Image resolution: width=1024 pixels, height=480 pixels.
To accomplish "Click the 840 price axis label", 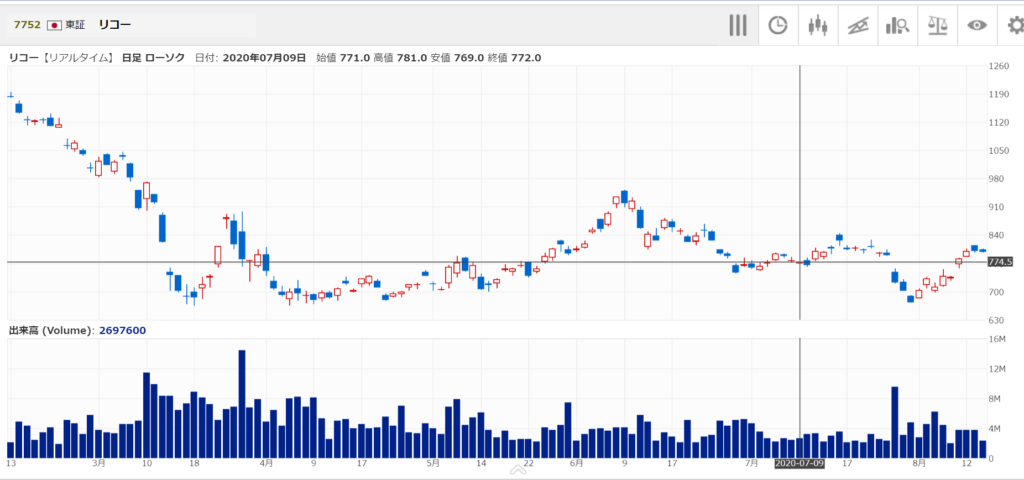I will (997, 235).
